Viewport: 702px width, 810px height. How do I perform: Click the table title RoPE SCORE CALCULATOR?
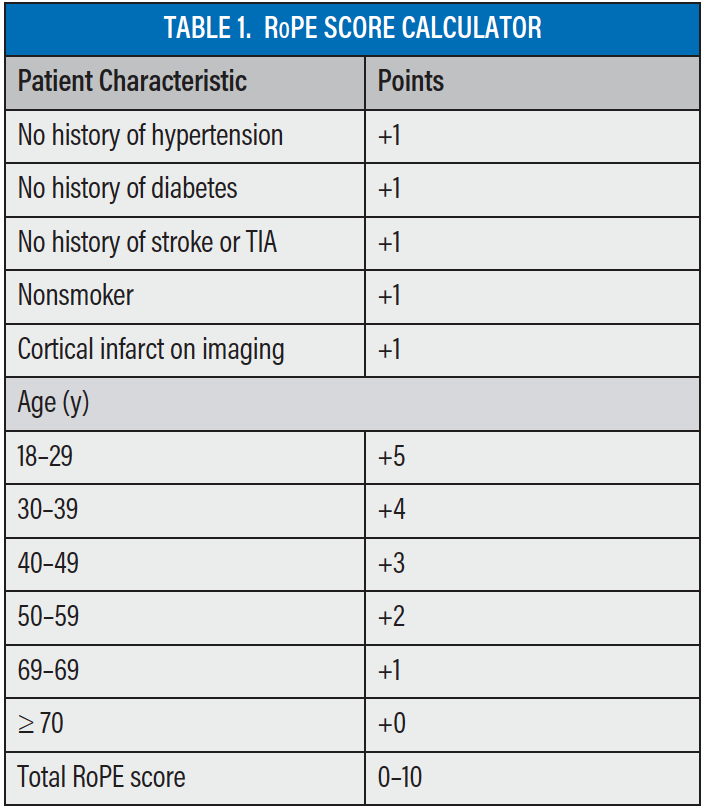coord(352,28)
